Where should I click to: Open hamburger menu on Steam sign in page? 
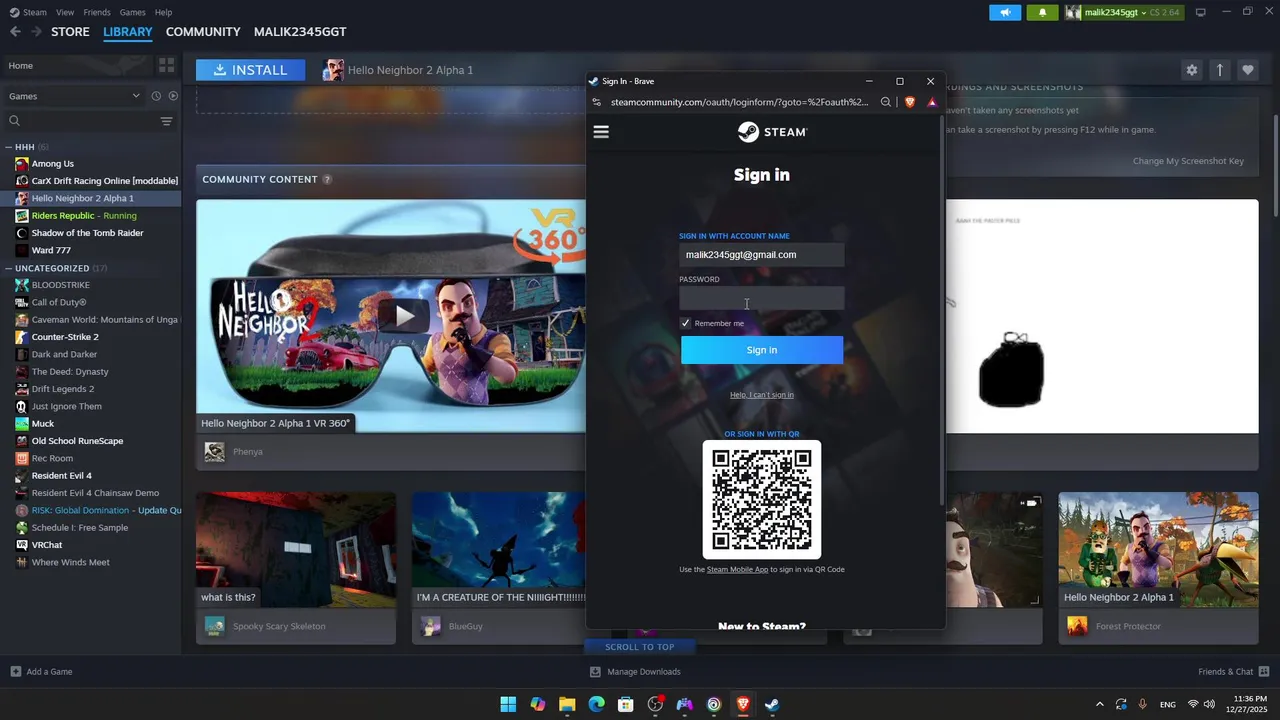coord(601,132)
